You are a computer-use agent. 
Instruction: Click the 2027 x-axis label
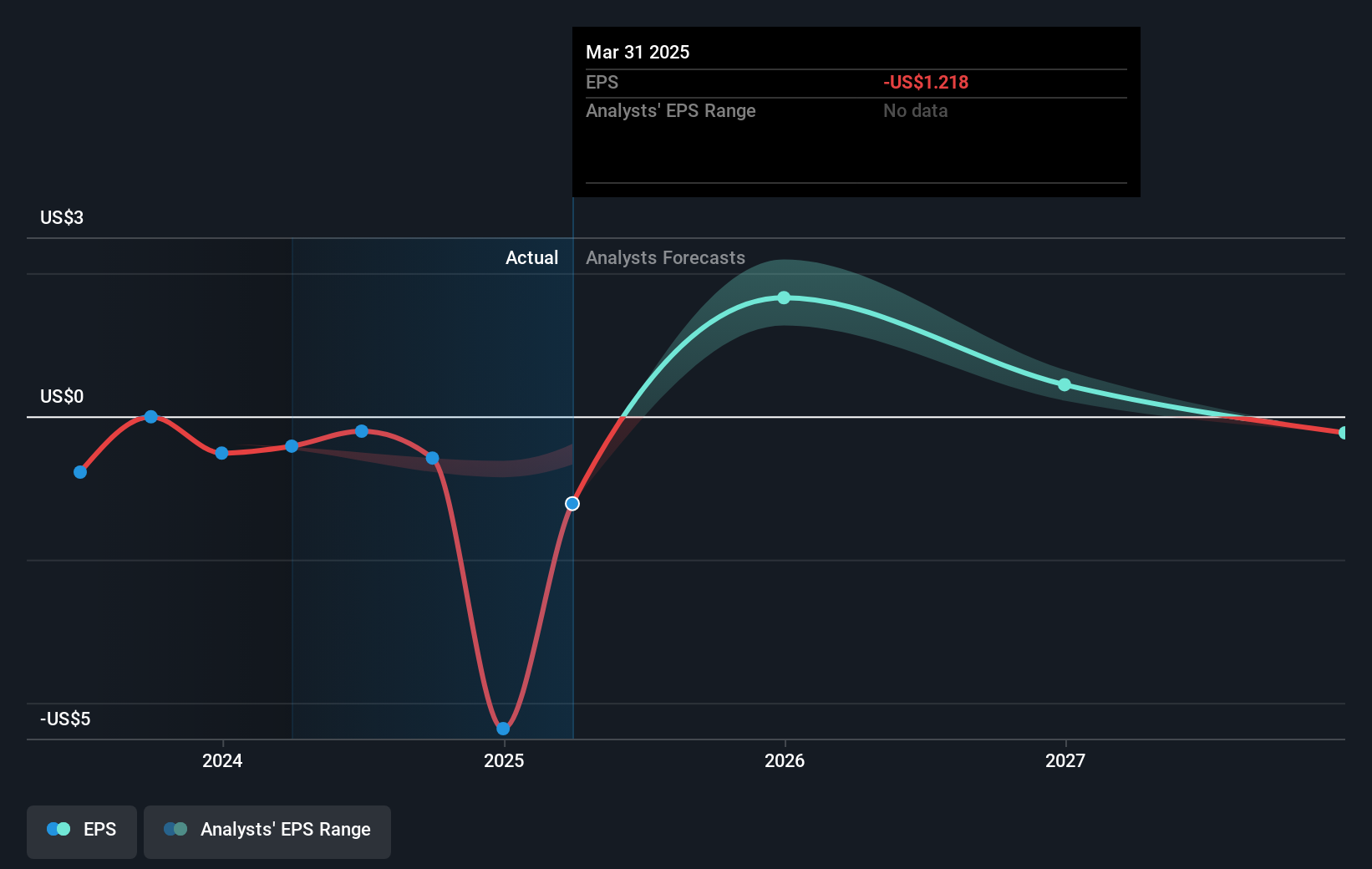[1065, 760]
